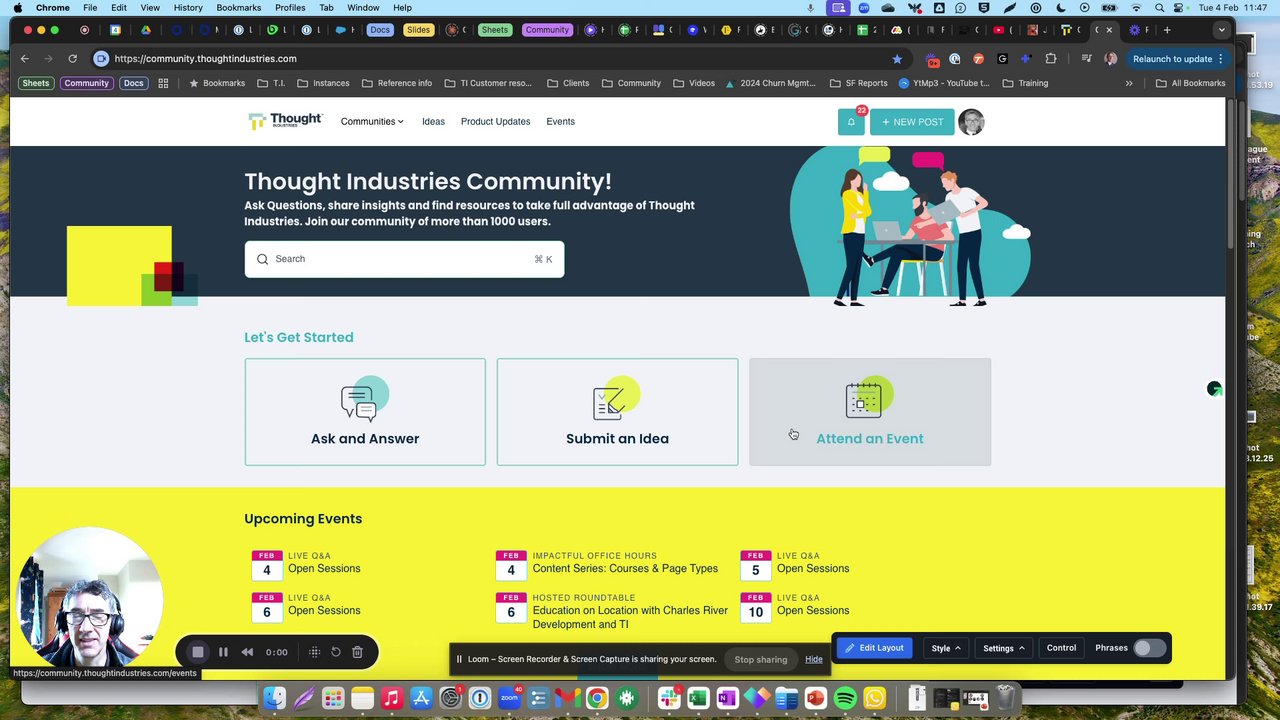Open All Bookmarks folder
Screen dimensions: 1280x720
click(1190, 83)
